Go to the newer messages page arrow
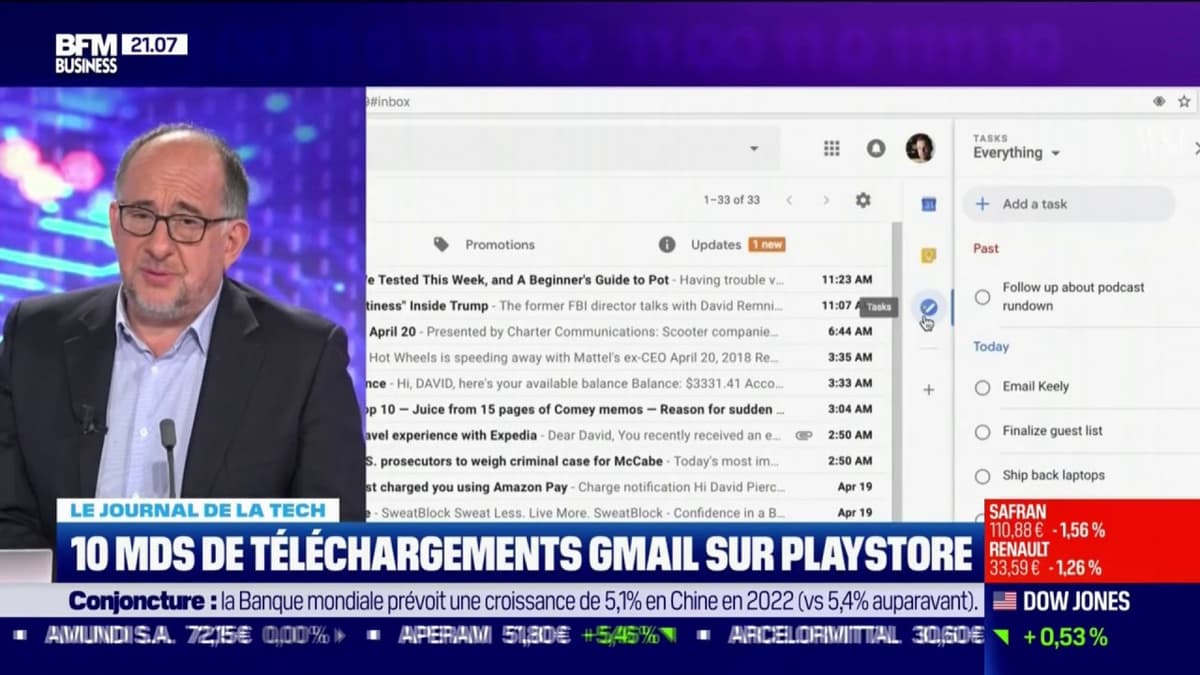This screenshot has width=1200, height=675. tap(789, 200)
